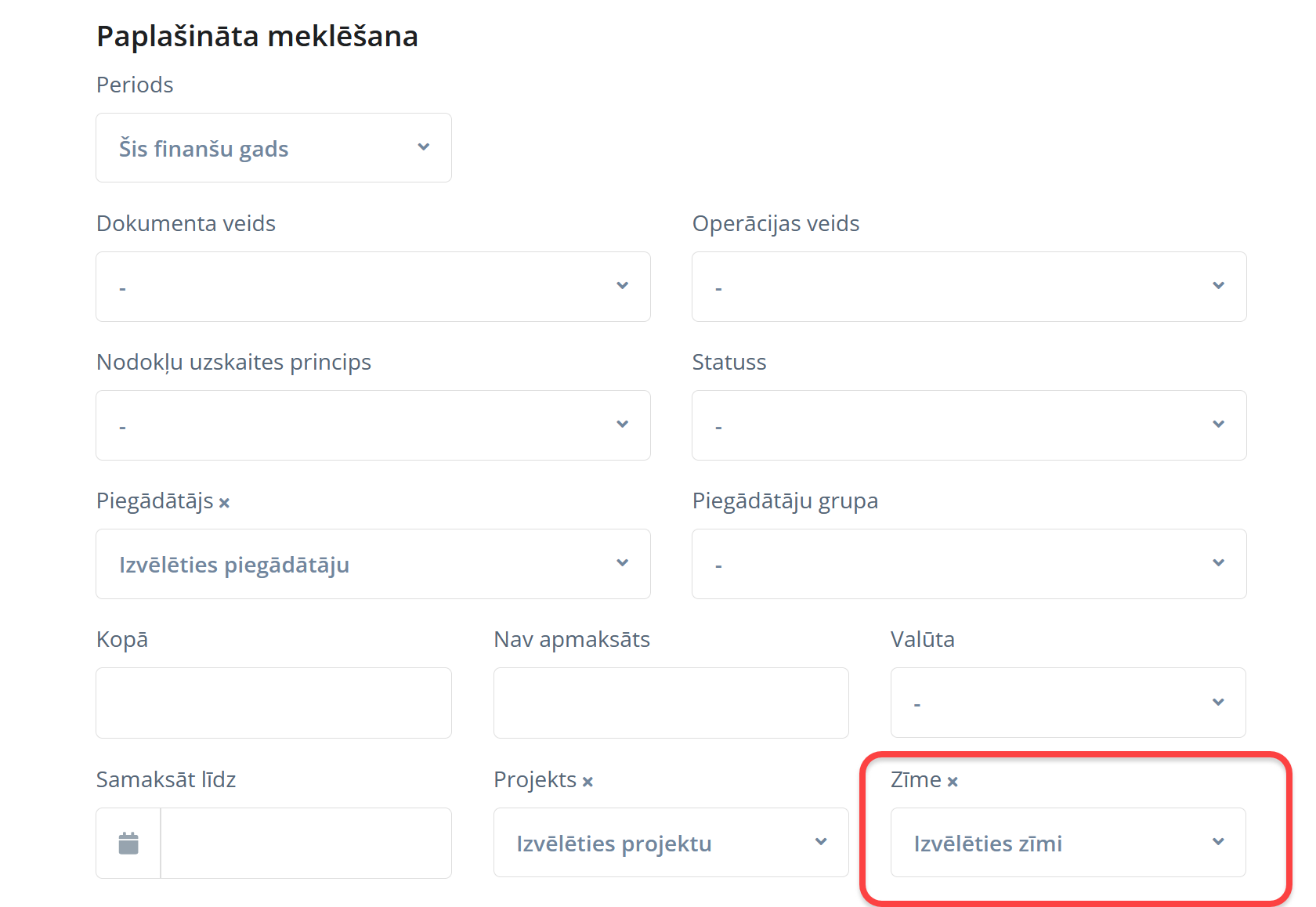Click the calendar icon in Samaksāt līdz
This screenshot has height=907, width=1316.
[128, 844]
